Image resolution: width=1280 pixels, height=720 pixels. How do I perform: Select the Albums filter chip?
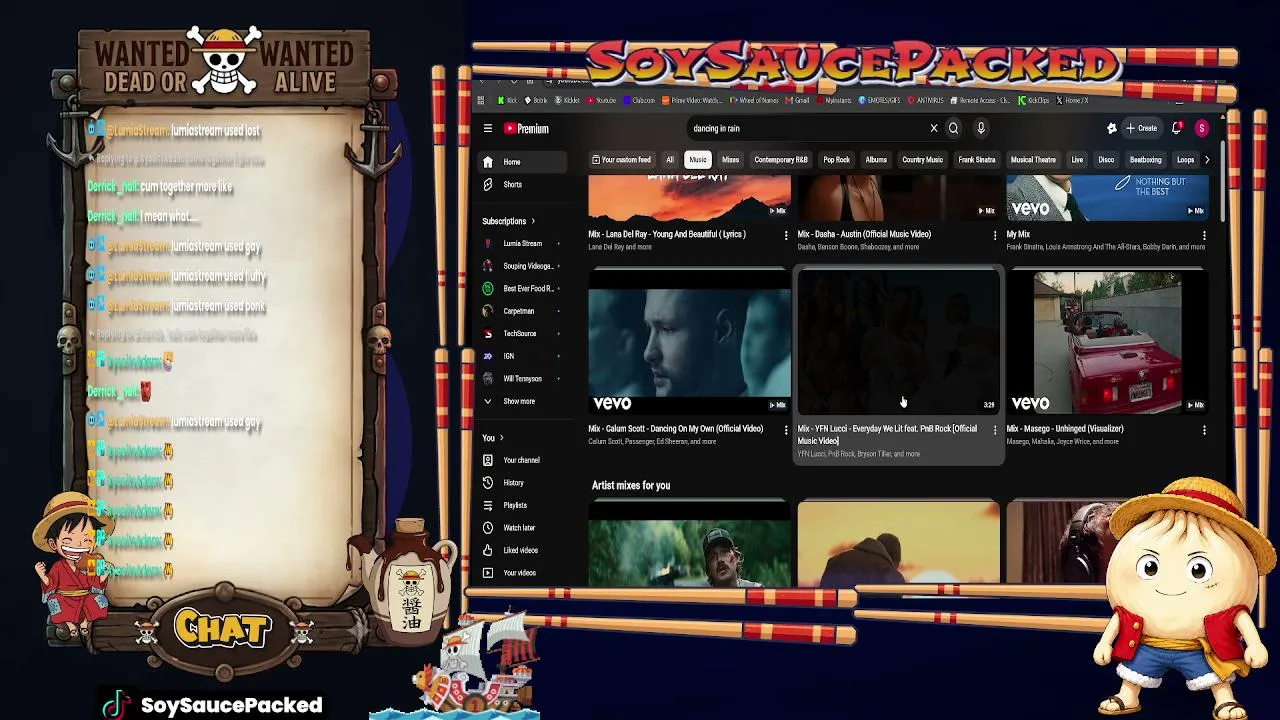click(x=876, y=160)
